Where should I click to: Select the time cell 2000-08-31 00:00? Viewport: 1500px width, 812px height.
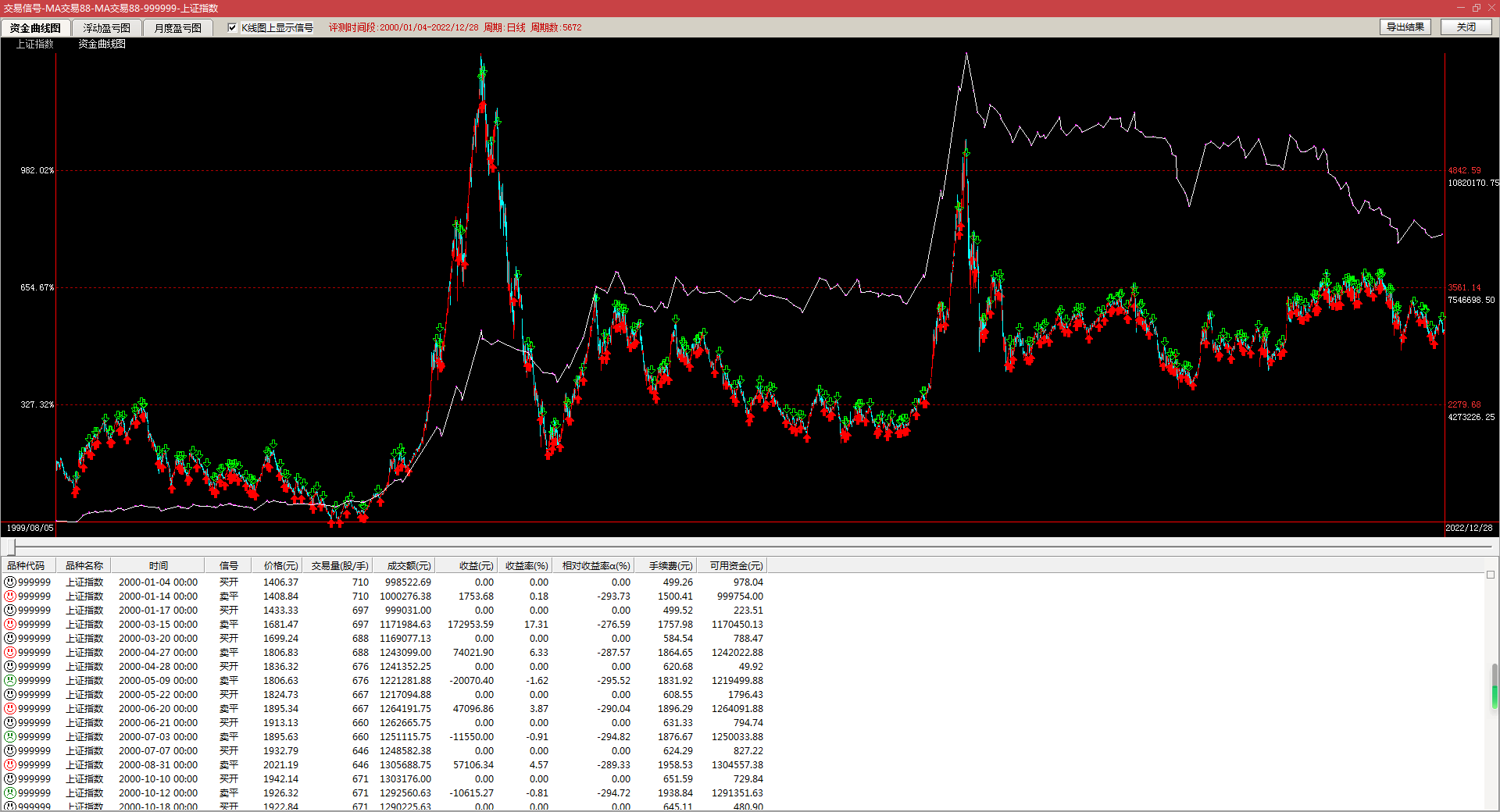pos(158,765)
